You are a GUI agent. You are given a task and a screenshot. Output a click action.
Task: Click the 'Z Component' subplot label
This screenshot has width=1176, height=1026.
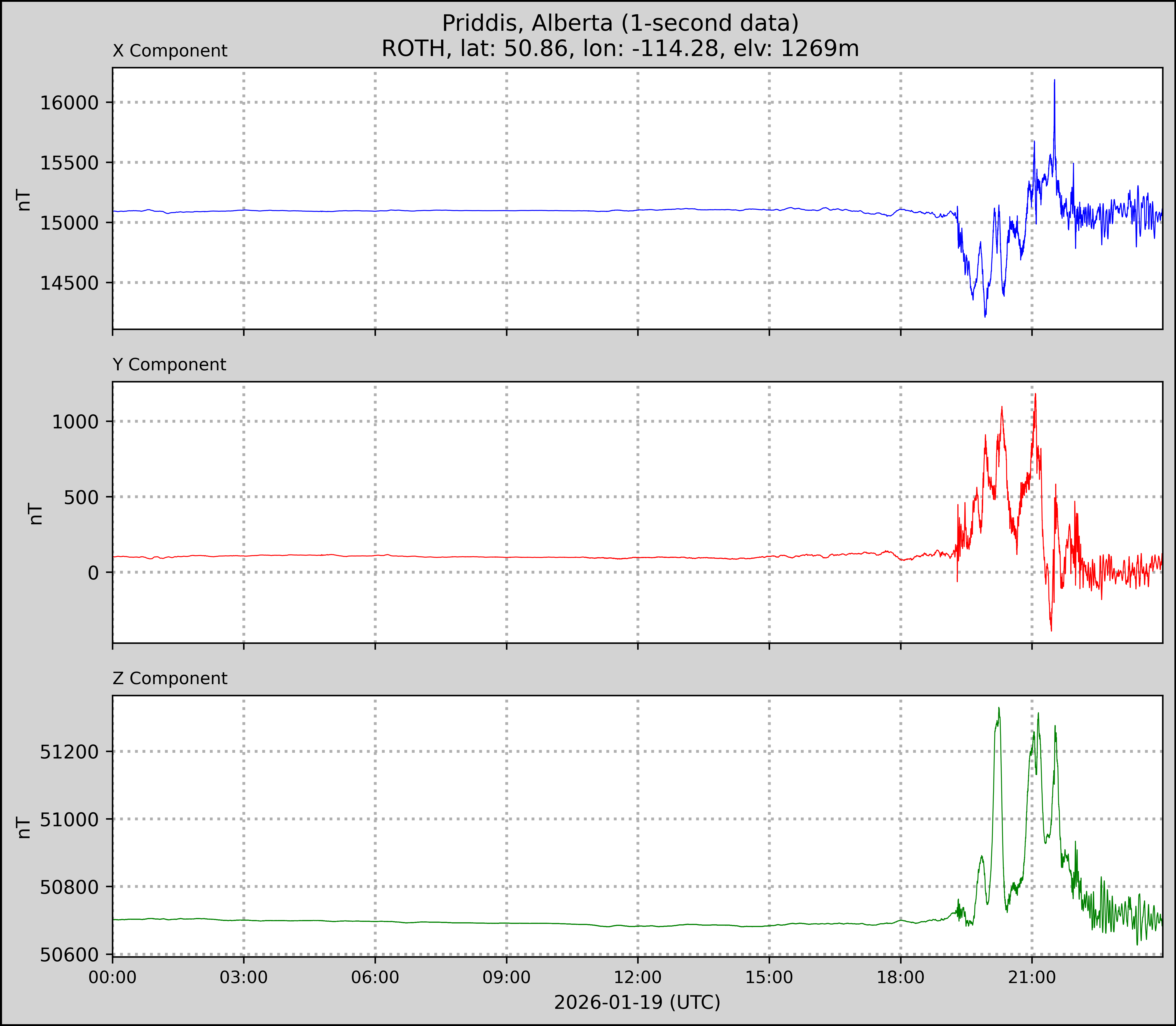pos(170,679)
